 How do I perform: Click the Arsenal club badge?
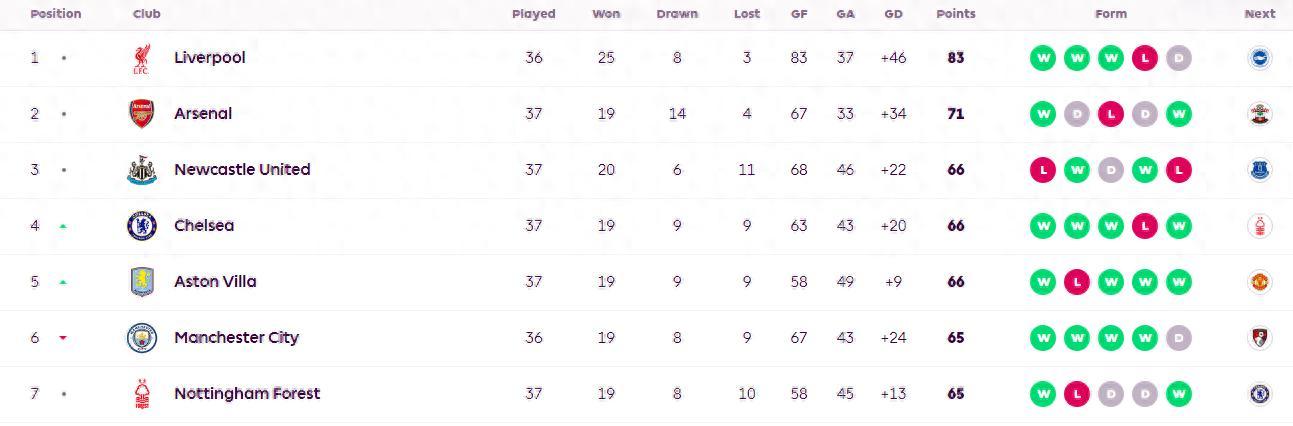click(141, 114)
